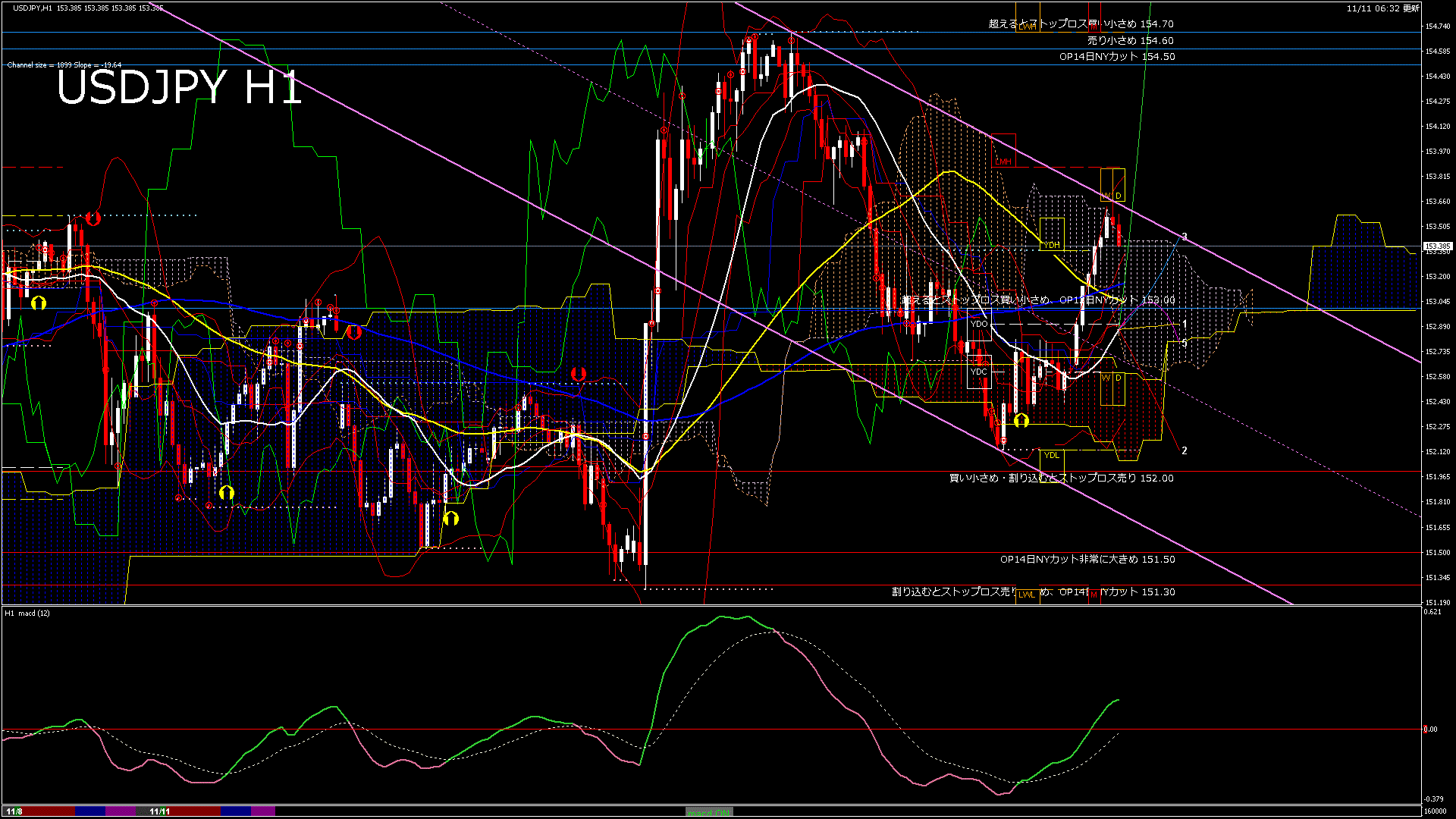Click the OP 154.50 NY cut label
This screenshot has width=1456, height=819.
tap(1117, 57)
